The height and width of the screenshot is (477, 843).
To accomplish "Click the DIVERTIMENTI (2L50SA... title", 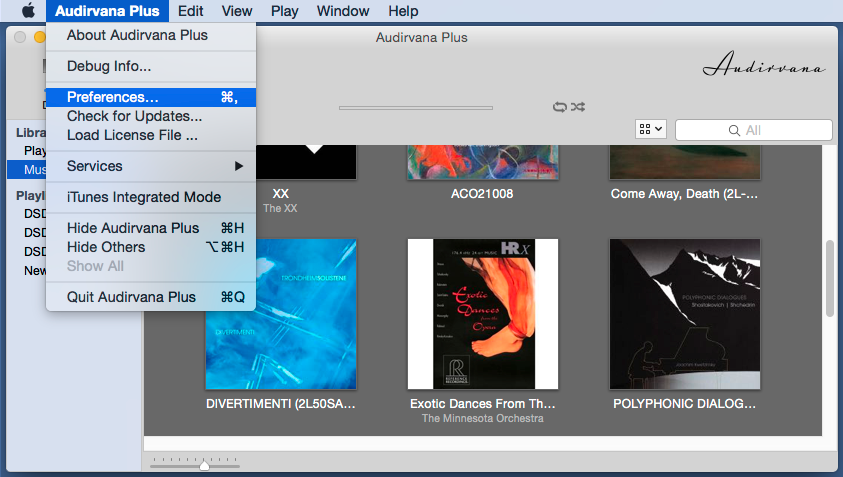I will (x=281, y=404).
